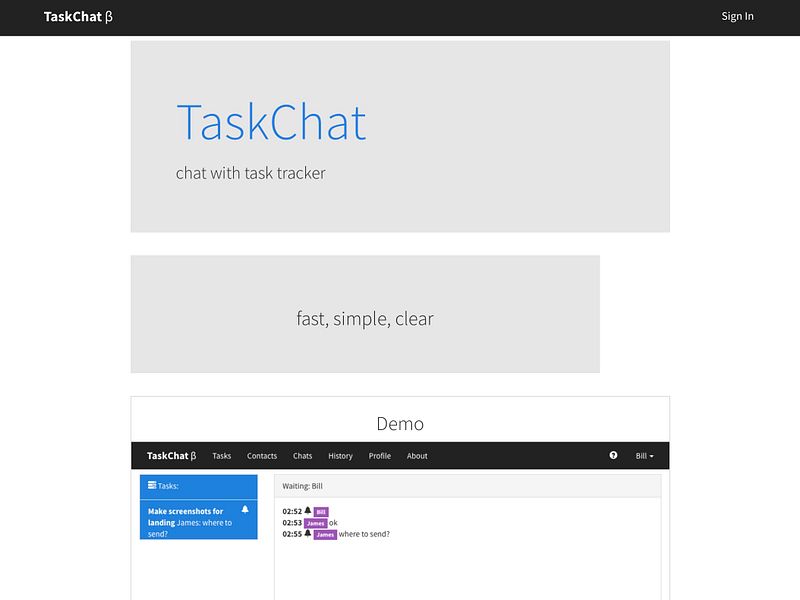Screen dimensions: 800x600
Task: Click the Bill badge in 02:52 message
Action: (321, 512)
